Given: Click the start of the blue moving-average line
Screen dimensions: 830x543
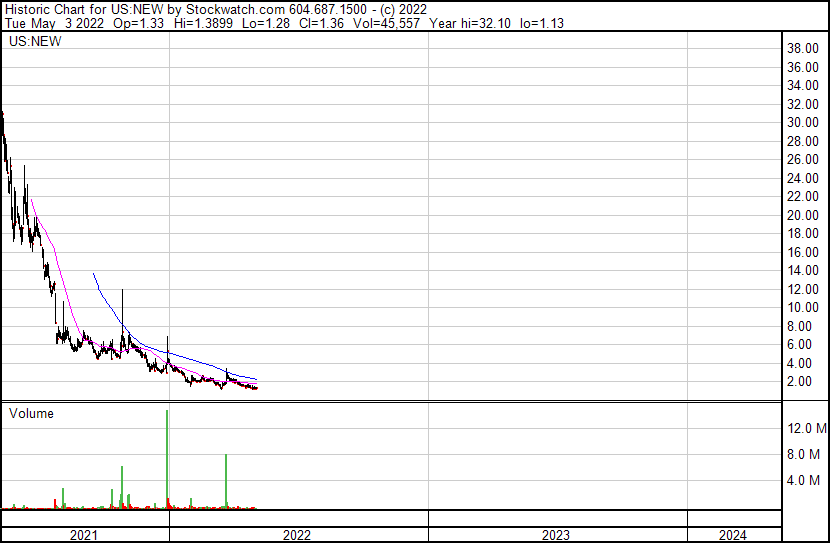Looking at the screenshot, I should click(x=93, y=274).
